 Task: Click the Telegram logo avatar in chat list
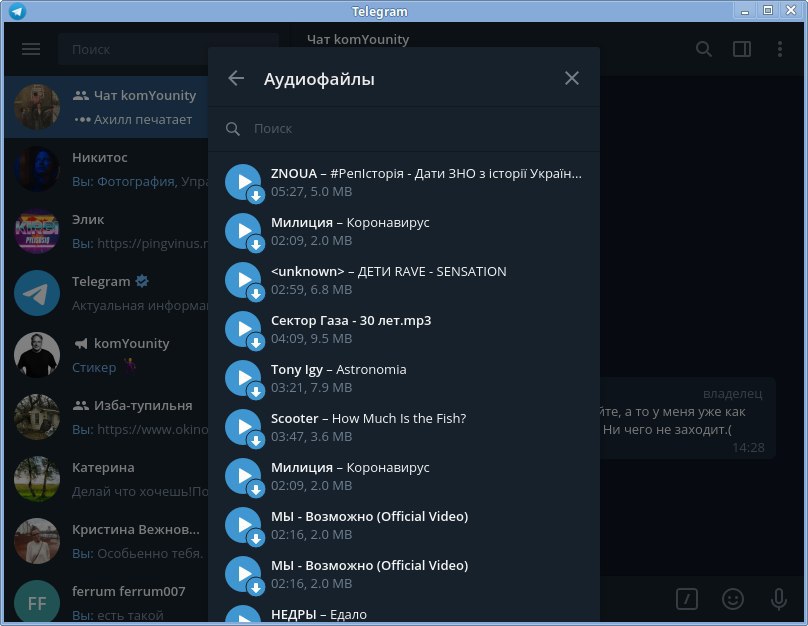(37, 293)
